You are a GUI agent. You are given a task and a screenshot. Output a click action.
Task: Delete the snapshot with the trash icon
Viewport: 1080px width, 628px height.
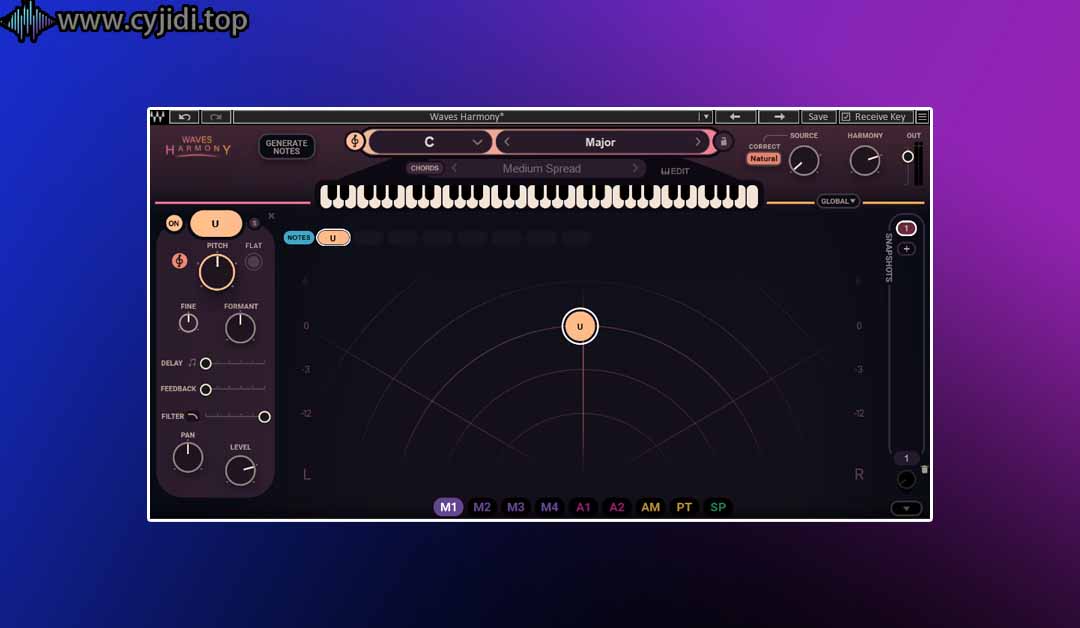click(924, 469)
